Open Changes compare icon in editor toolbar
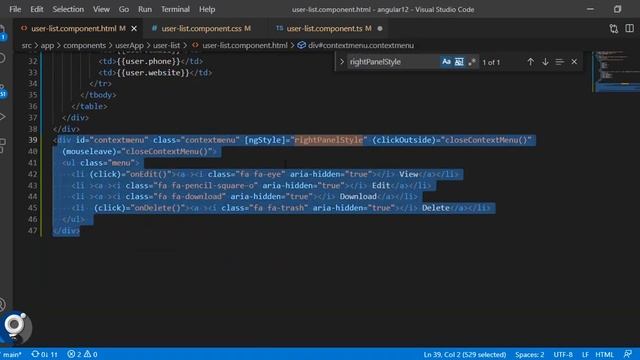This screenshot has height=360, width=640. tap(613, 29)
